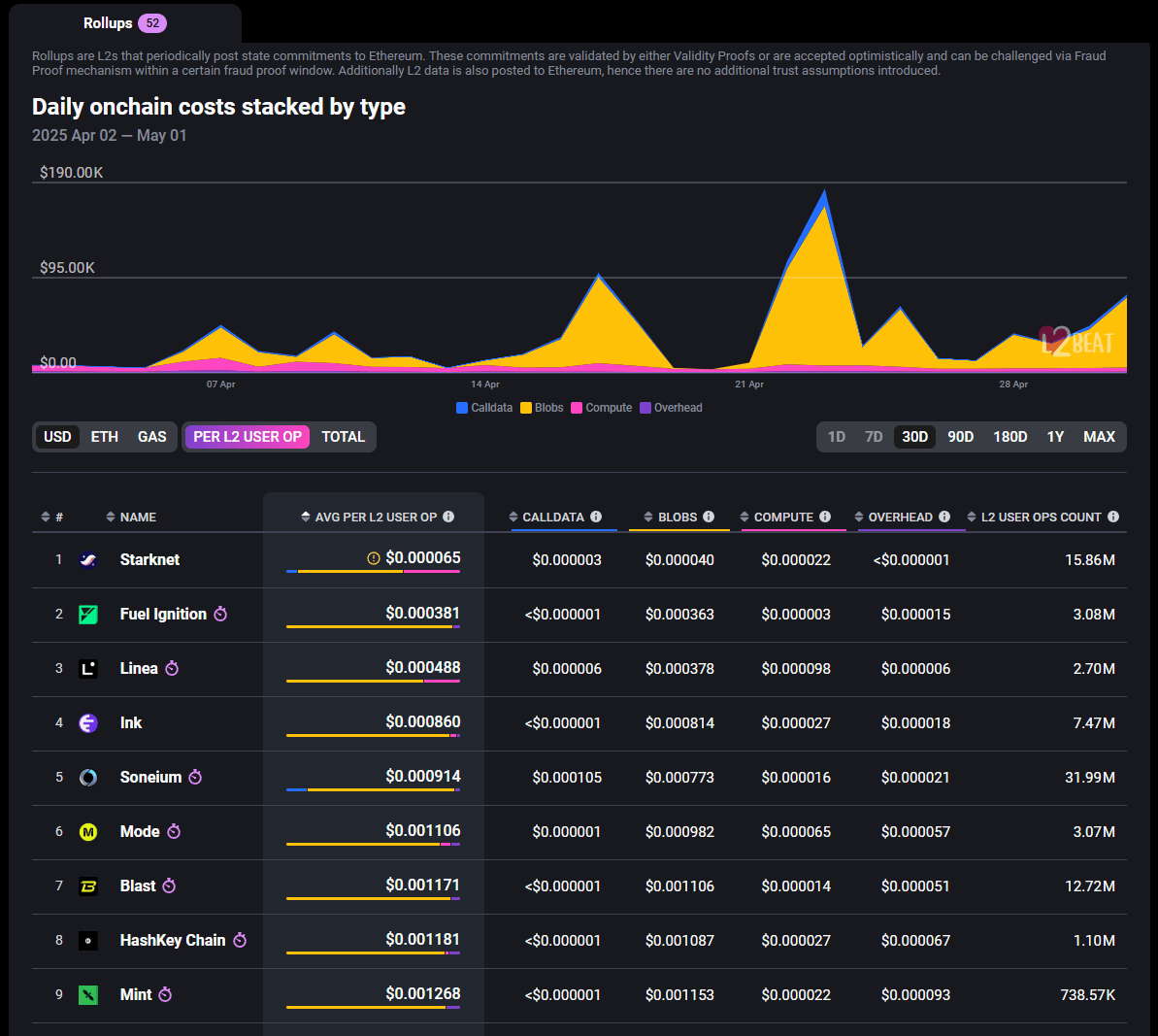
Task: Sort table by NAME column
Action: (137, 518)
